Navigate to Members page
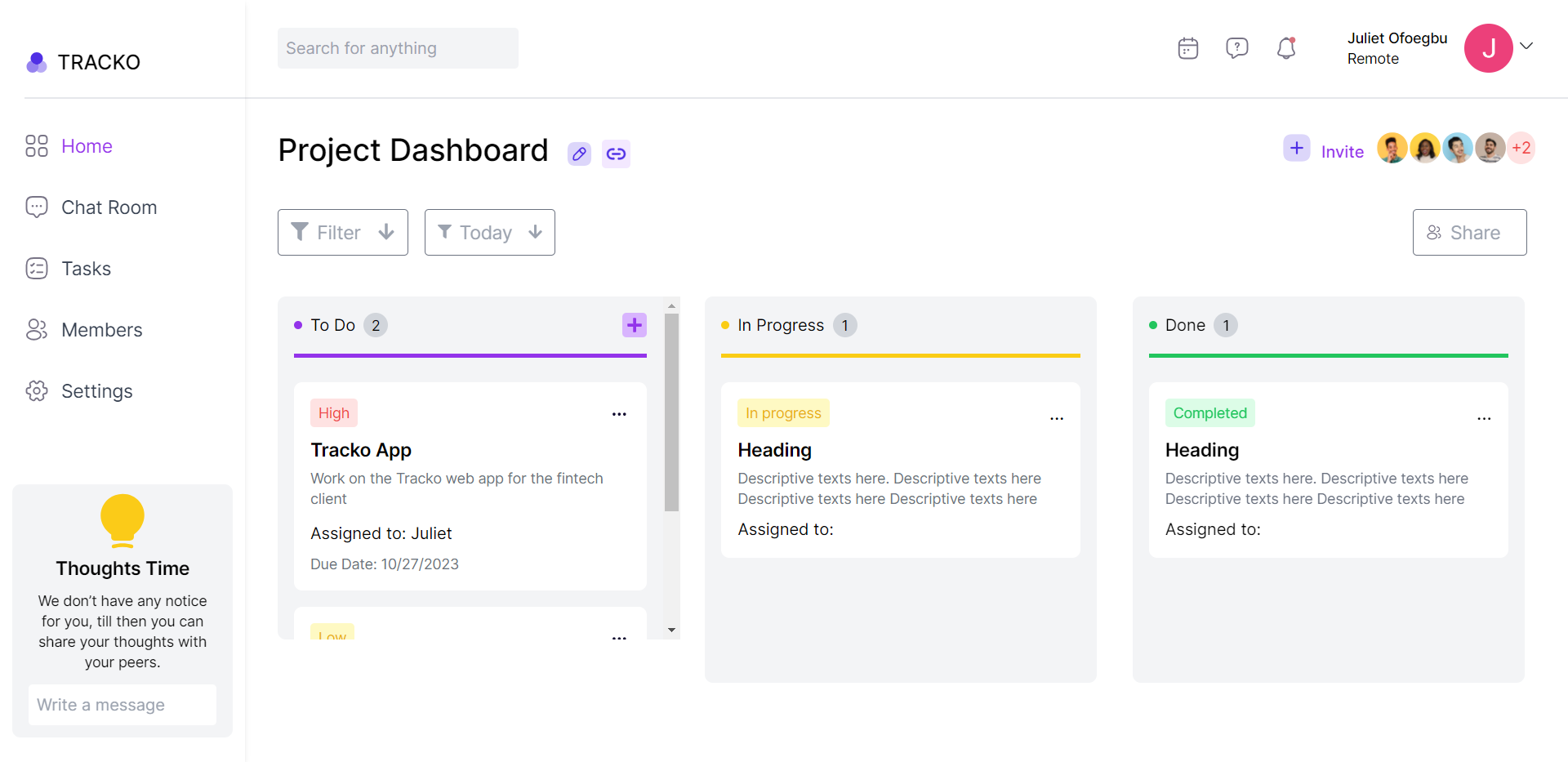This screenshot has width=1568, height=762. point(101,330)
